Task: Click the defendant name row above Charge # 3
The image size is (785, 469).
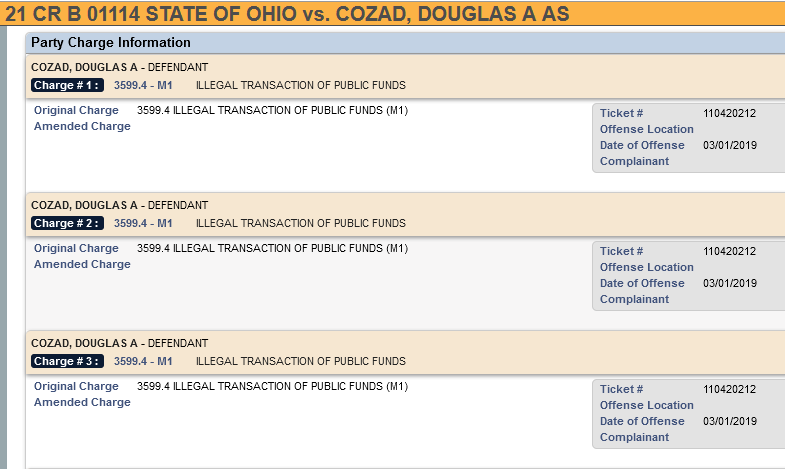Action: (119, 343)
